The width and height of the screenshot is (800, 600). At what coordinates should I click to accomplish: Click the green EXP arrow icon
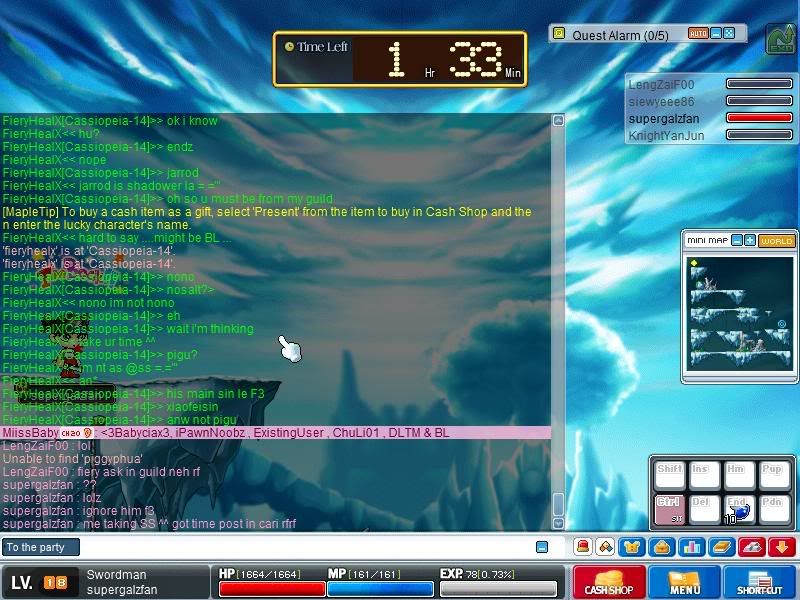click(780, 38)
